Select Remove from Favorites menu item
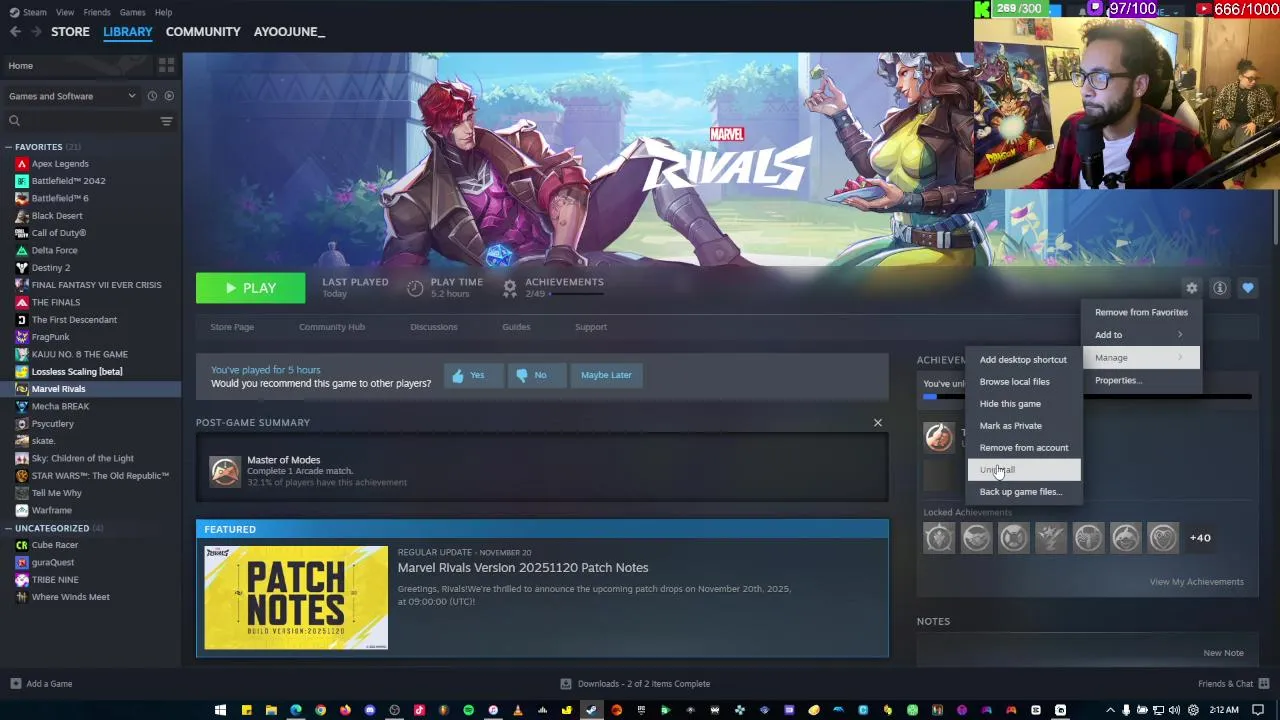 click(1141, 312)
